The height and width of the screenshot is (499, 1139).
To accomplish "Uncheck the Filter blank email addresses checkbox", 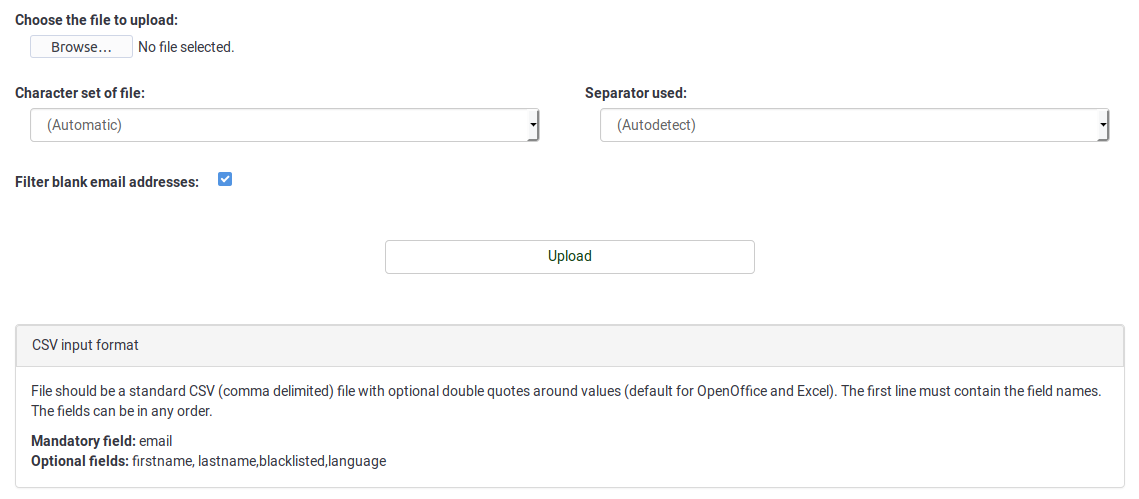I will [225, 180].
